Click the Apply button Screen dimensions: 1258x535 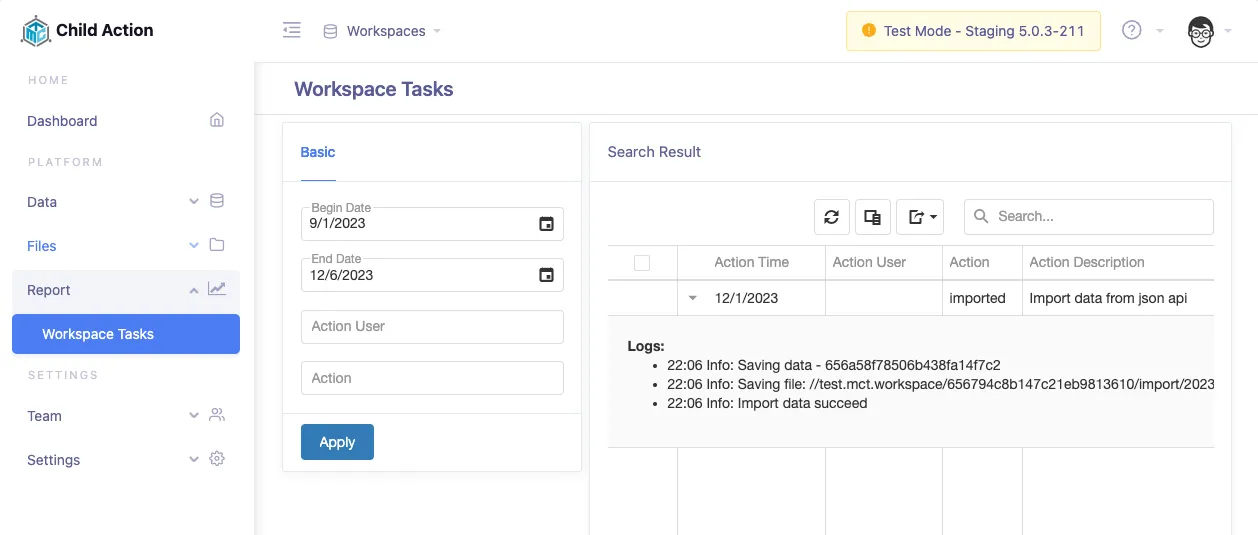tap(337, 442)
